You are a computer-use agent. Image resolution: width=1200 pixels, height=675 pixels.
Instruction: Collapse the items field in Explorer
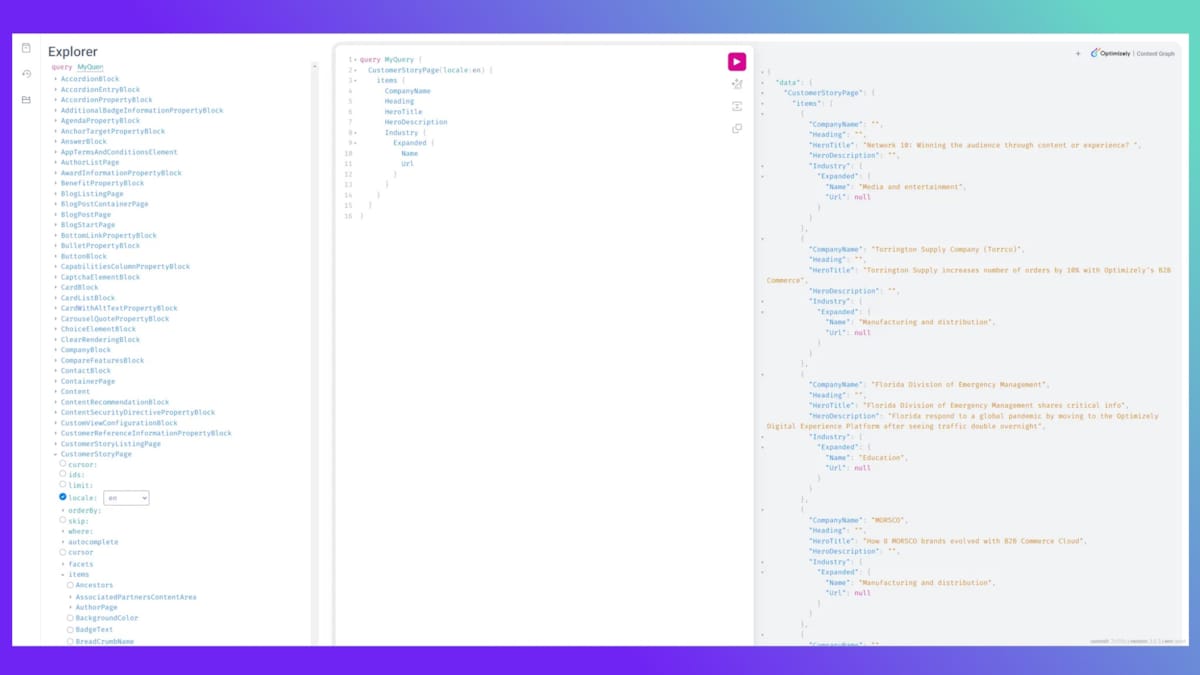63,575
